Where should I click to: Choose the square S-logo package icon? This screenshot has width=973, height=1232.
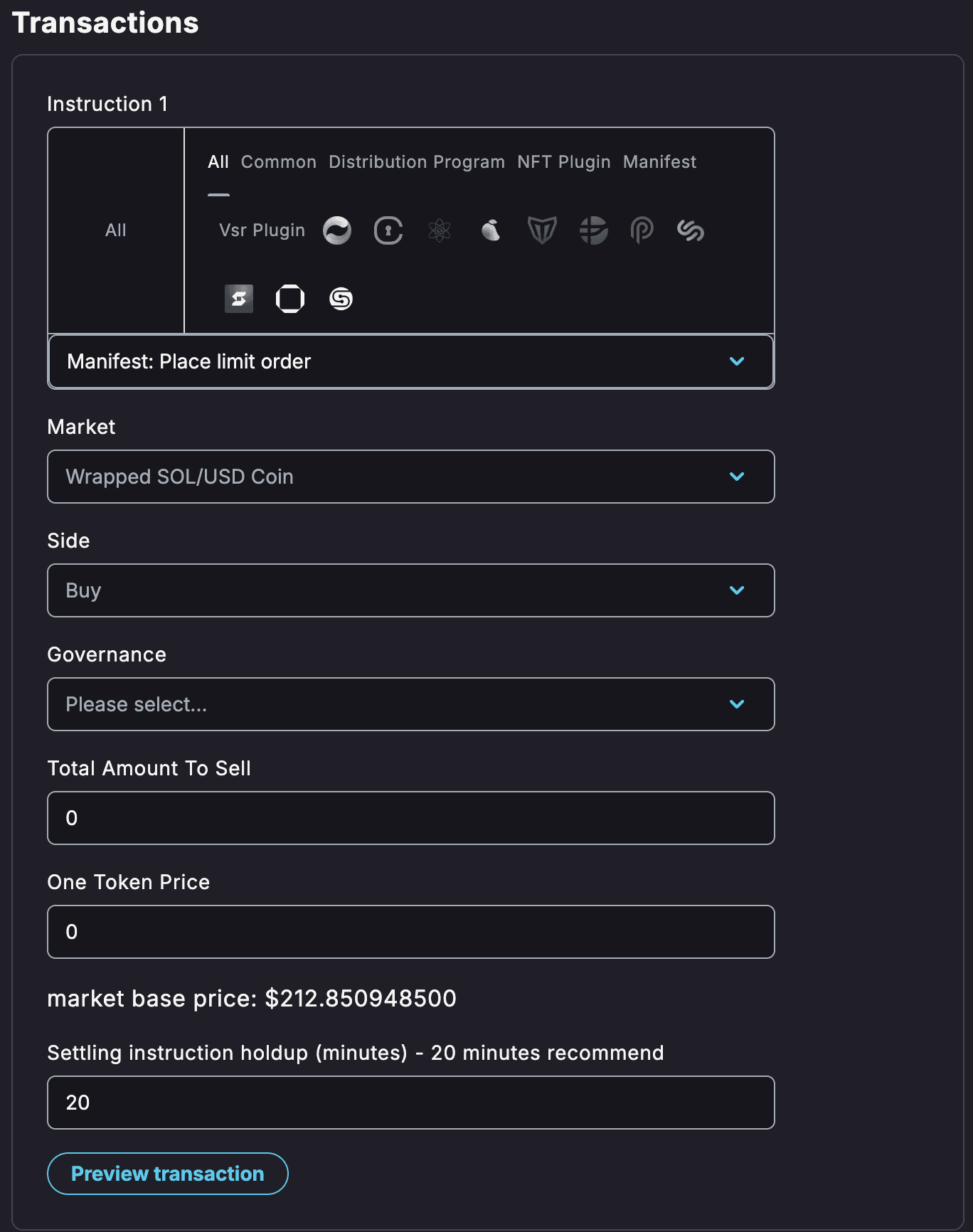tap(239, 299)
